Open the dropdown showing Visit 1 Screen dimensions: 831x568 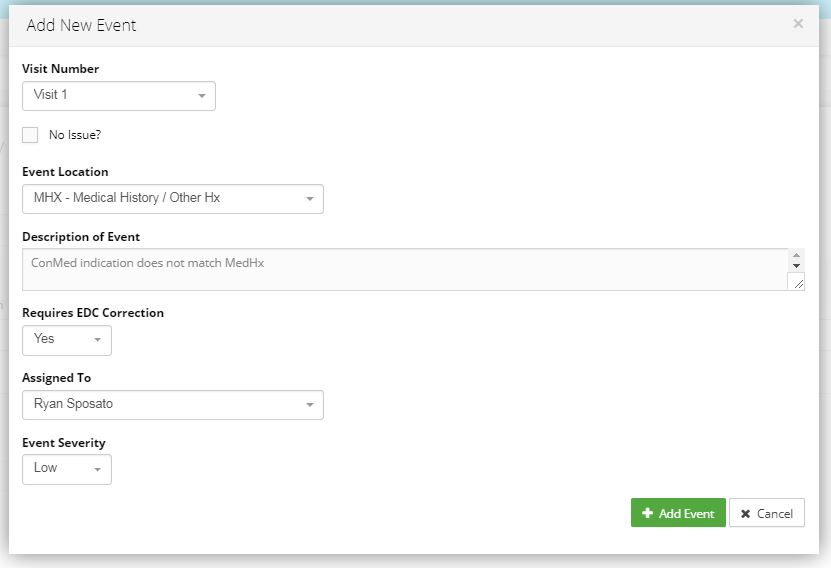click(118, 96)
